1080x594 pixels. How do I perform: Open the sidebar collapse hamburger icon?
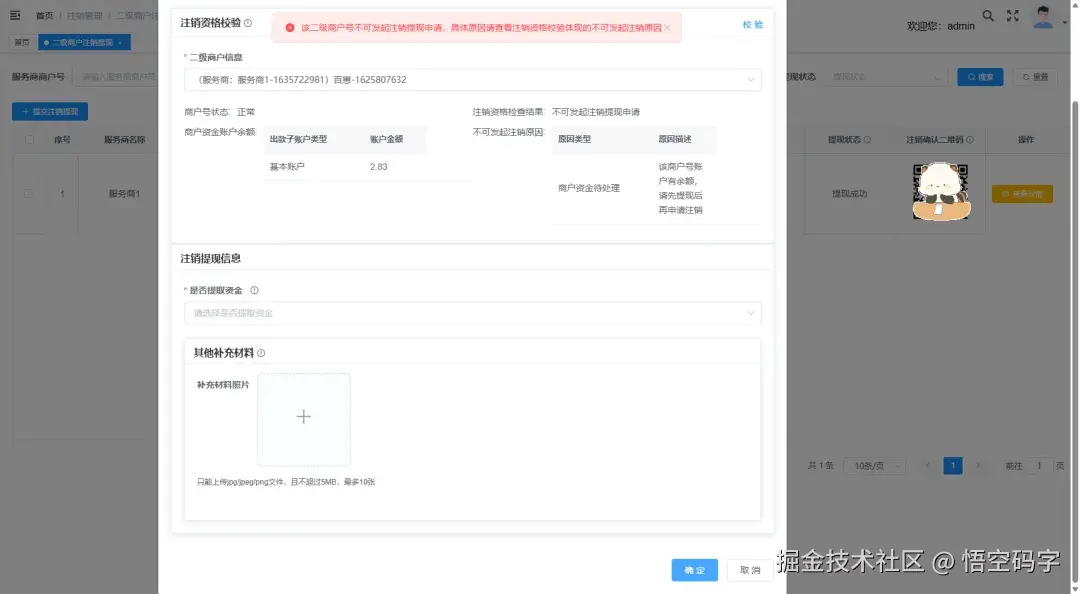[x=16, y=15]
